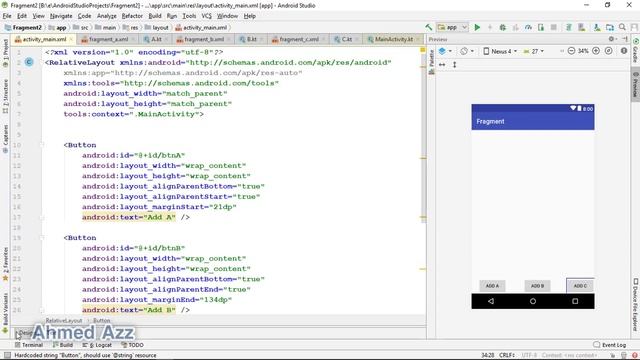Click the preview warnings icon
Image resolution: width=640 pixels, height=360 pixels.
[x=624, y=51]
